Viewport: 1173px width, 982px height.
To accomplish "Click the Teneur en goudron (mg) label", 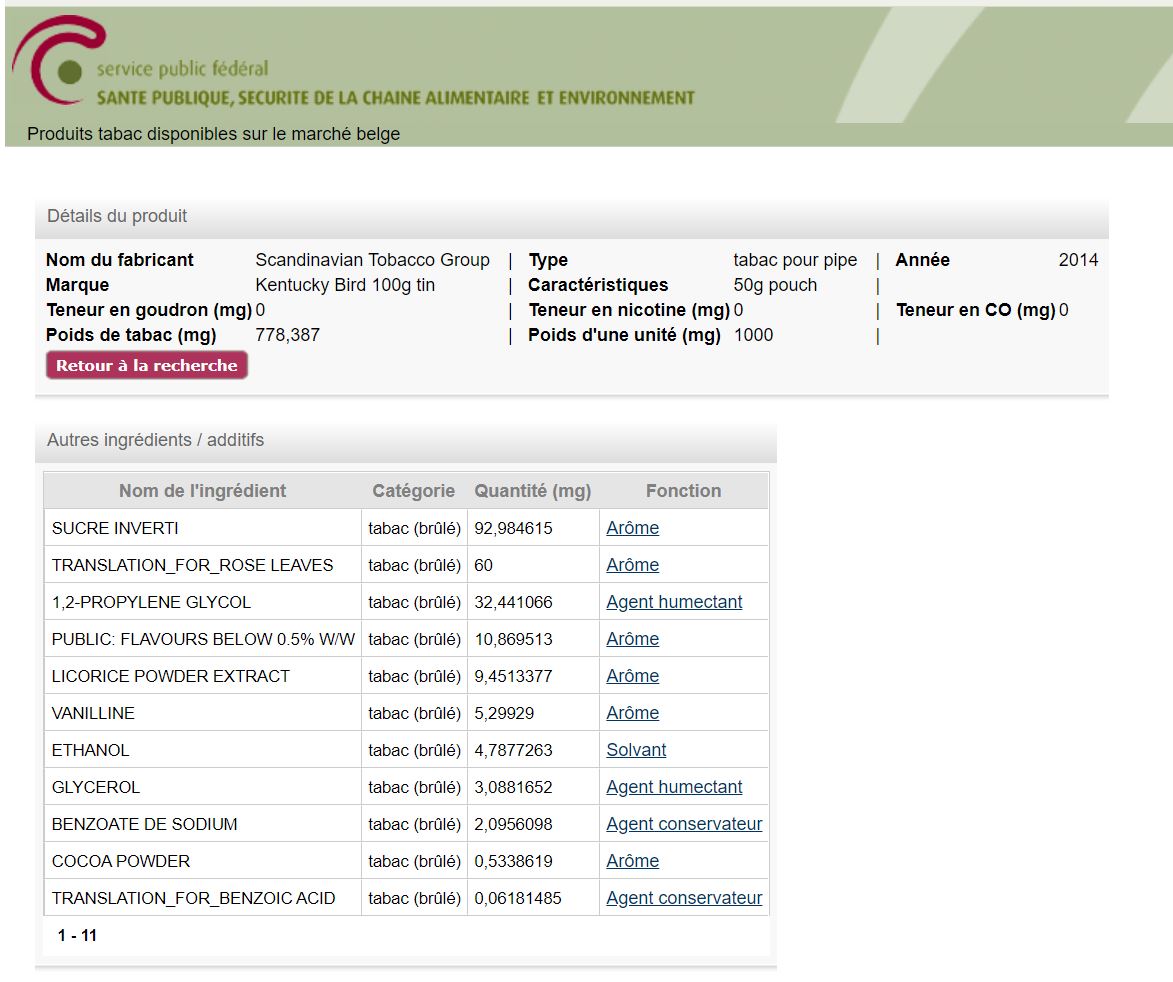I will [x=149, y=310].
